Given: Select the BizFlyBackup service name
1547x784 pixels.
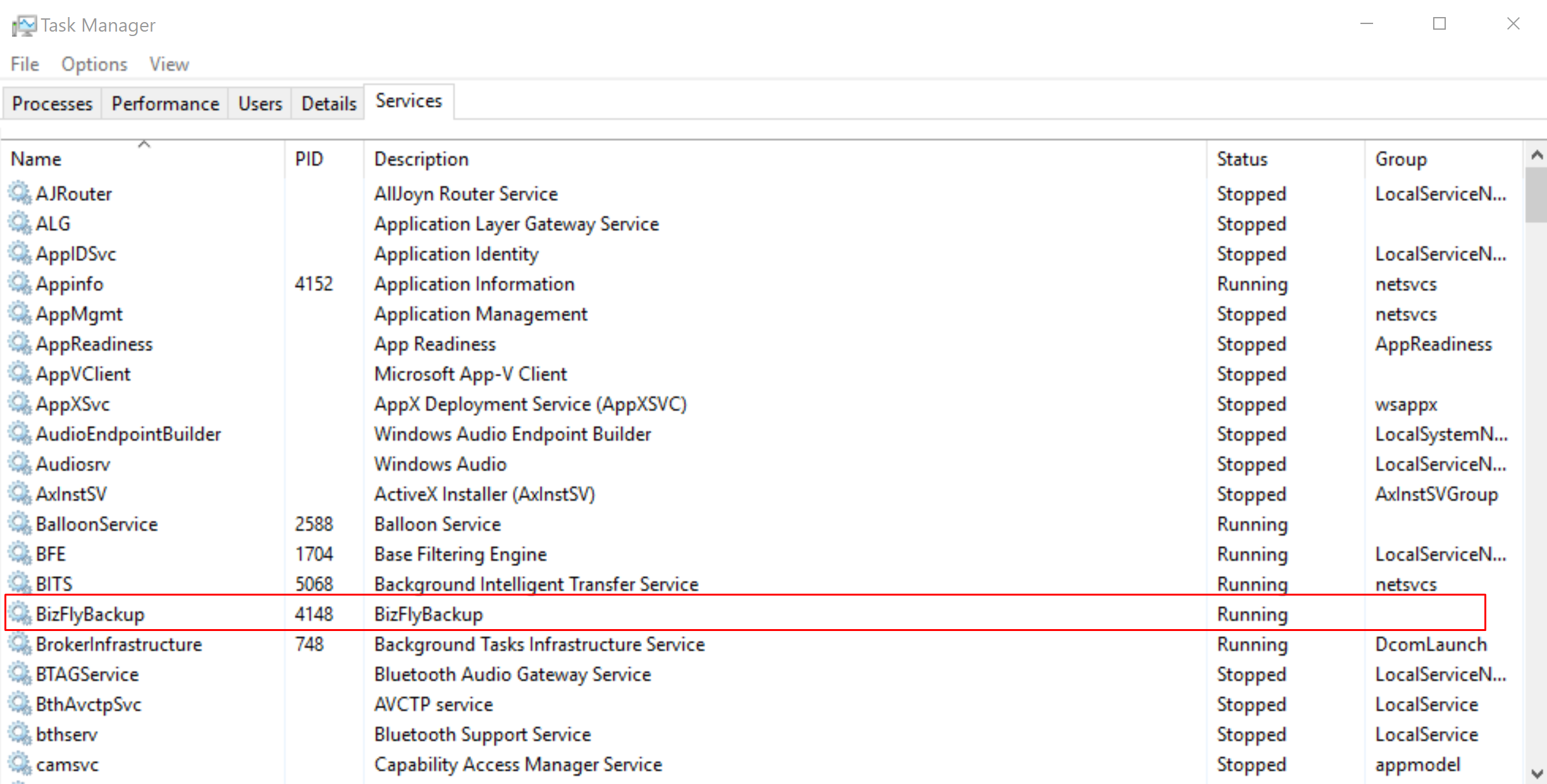Looking at the screenshot, I should click(x=90, y=614).
